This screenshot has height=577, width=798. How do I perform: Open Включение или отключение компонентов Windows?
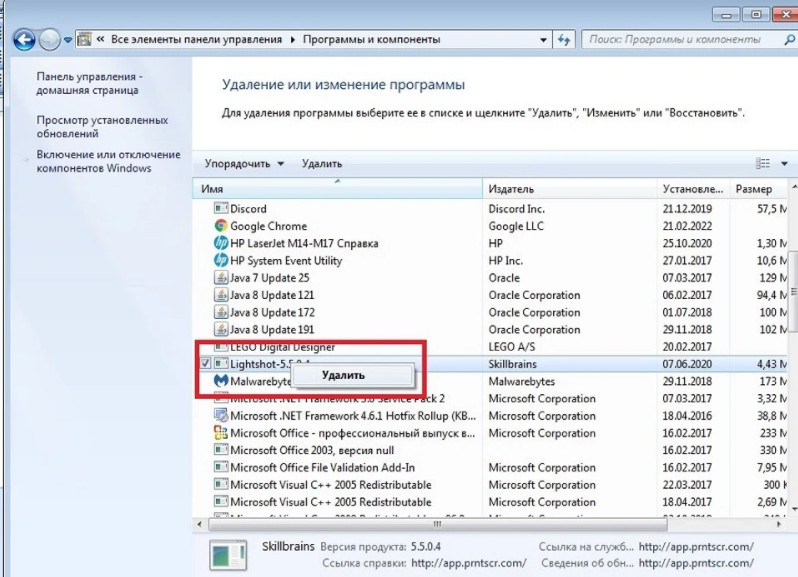tap(108, 162)
